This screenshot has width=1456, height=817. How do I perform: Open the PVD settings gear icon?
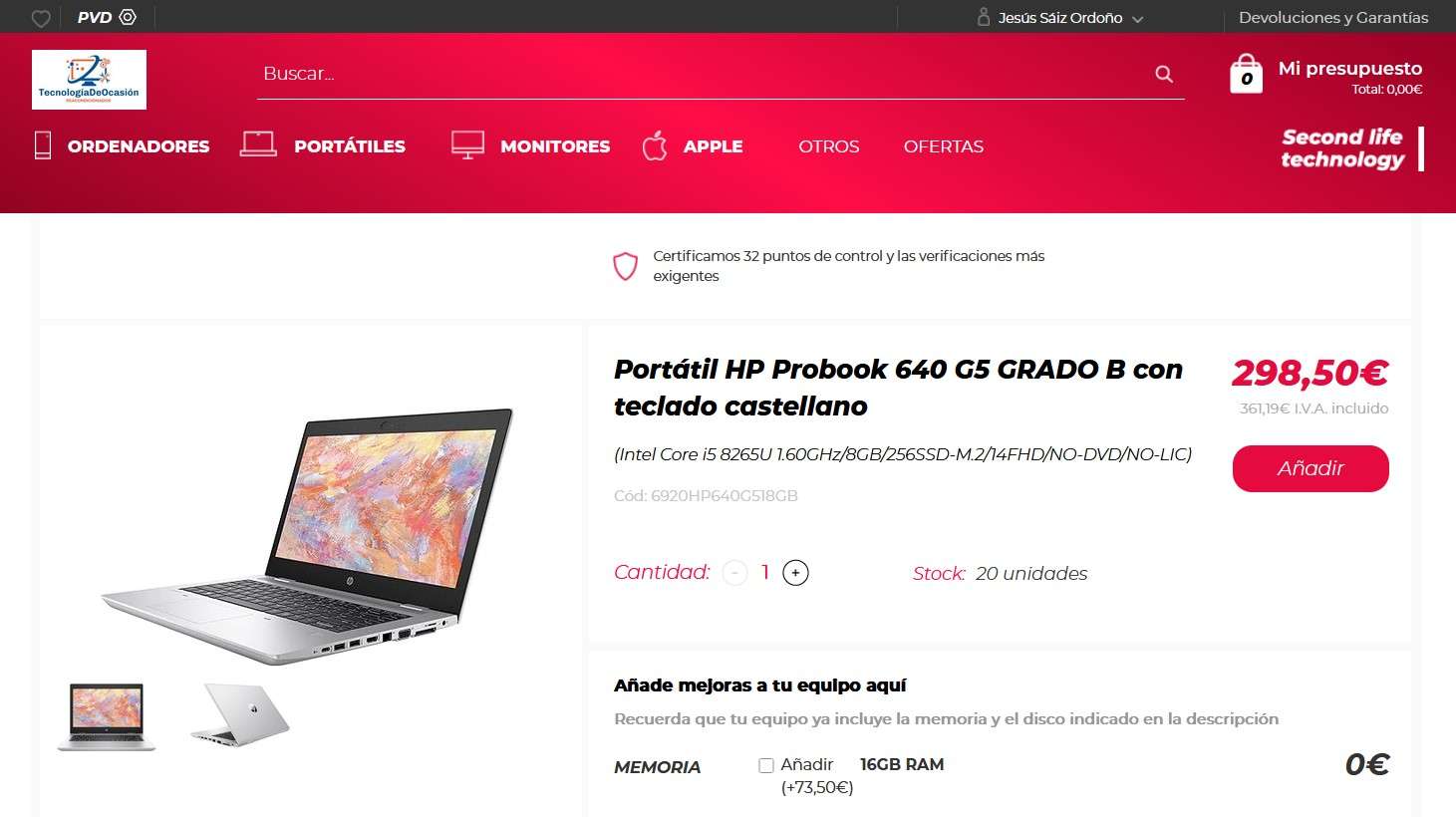click(128, 17)
